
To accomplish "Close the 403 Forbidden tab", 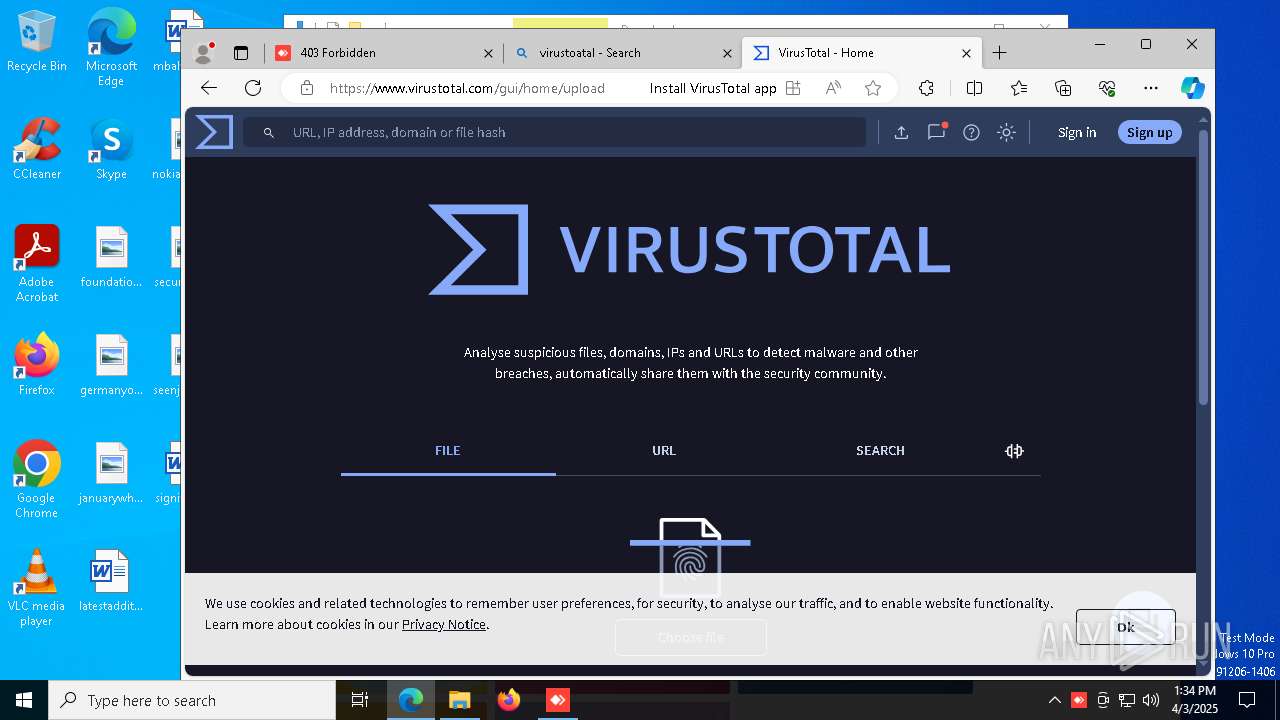I will 488,53.
